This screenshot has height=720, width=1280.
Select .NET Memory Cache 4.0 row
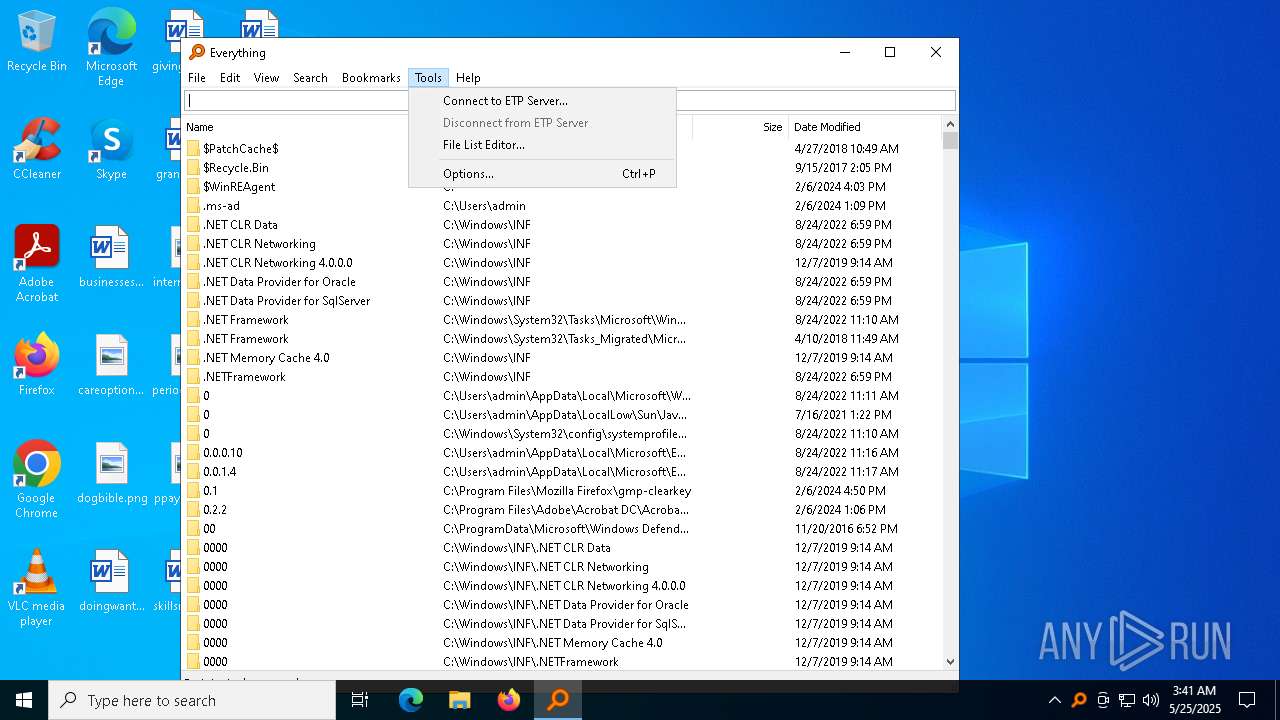tap(563, 358)
